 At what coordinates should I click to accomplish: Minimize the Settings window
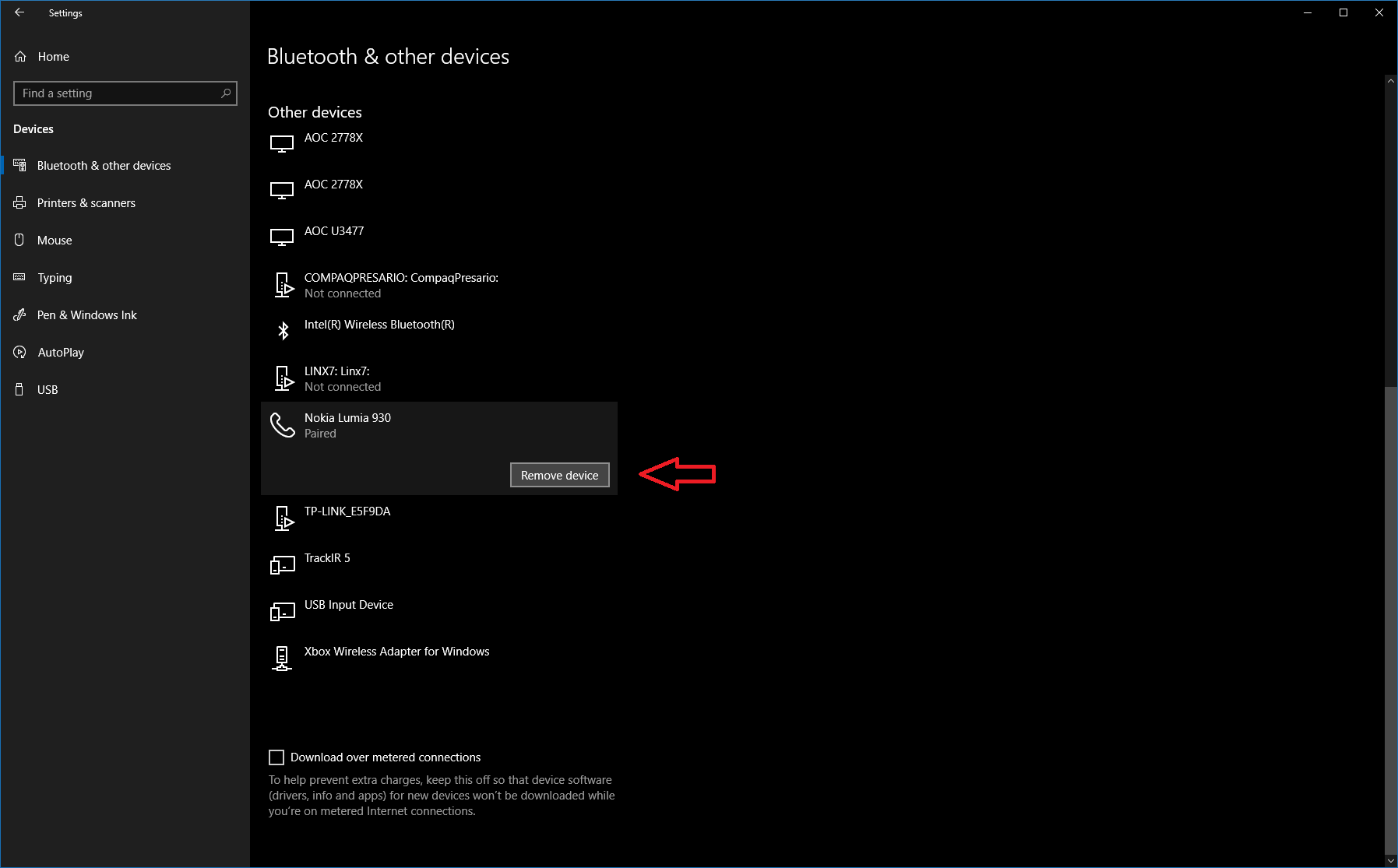point(1308,12)
